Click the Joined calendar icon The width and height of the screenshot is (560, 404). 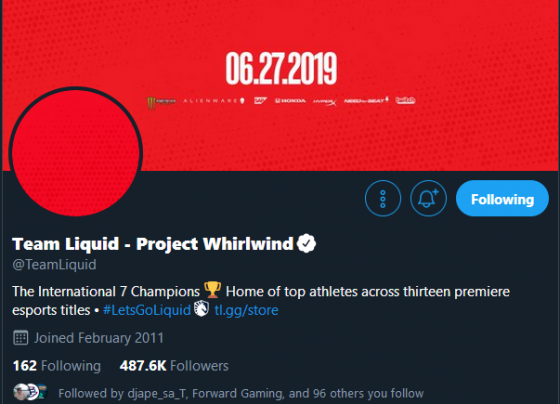coord(21,338)
